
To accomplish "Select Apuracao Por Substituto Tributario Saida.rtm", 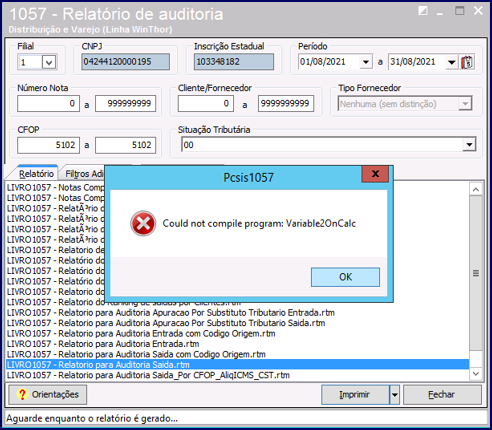I will coord(237,323).
